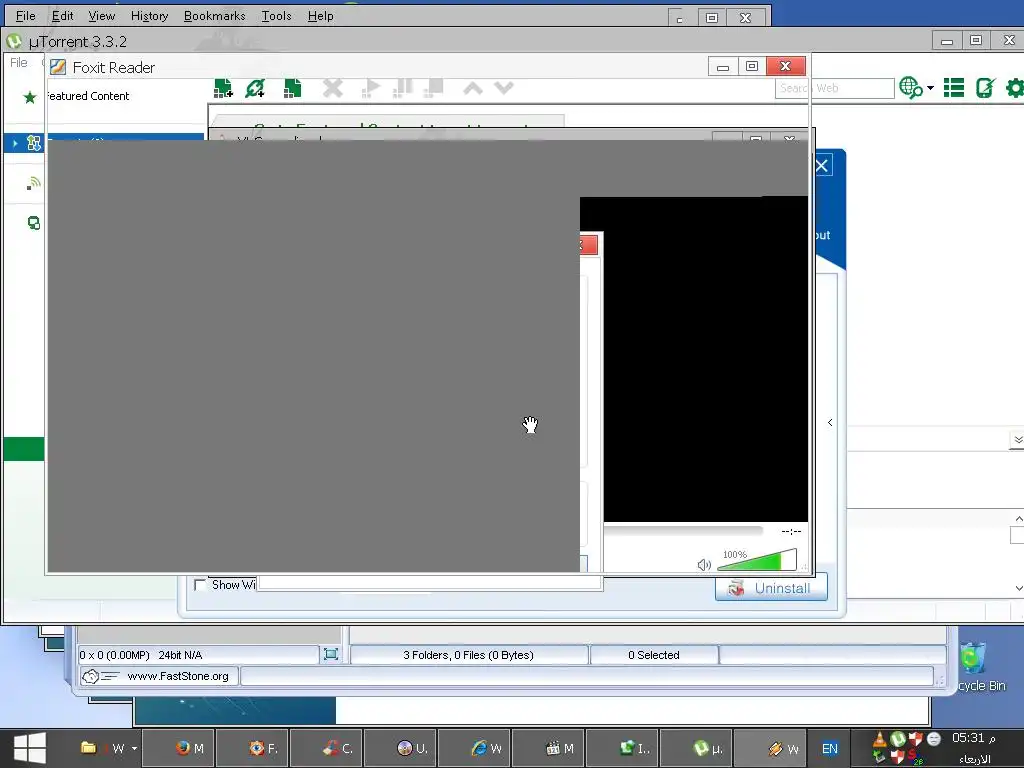Click the VLC cone tray icon
Image resolution: width=1024 pixels, height=768 pixels.
pyautogui.click(x=879, y=739)
